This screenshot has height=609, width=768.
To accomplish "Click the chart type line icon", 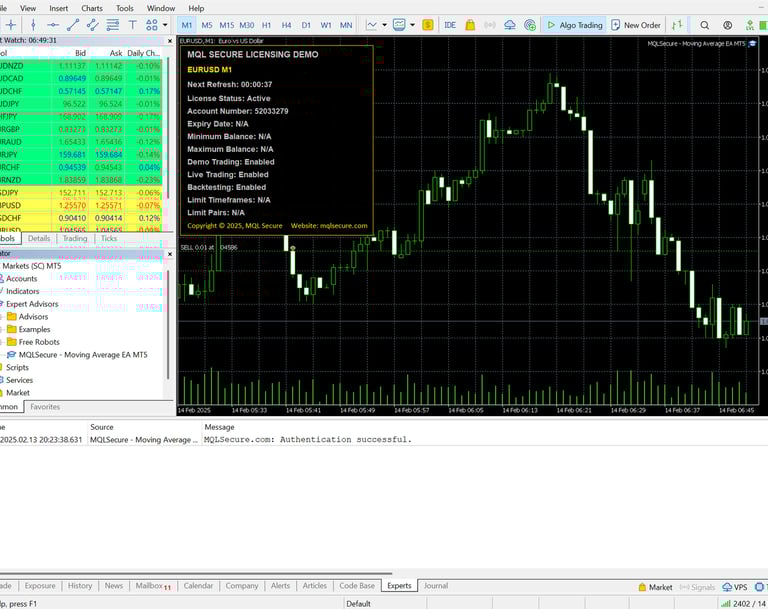I will [372, 25].
